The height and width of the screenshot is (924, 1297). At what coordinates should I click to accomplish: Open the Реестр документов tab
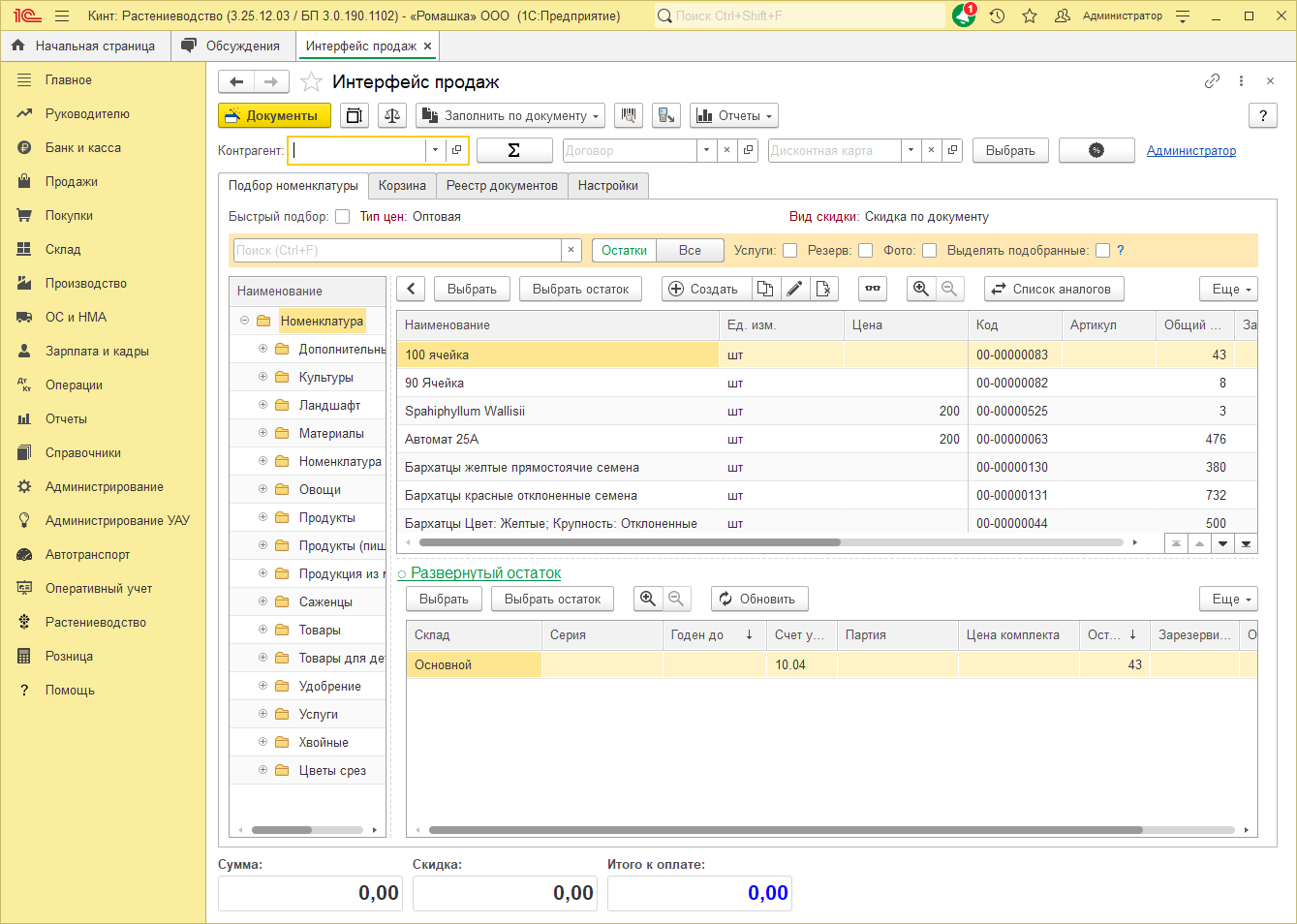tap(502, 186)
